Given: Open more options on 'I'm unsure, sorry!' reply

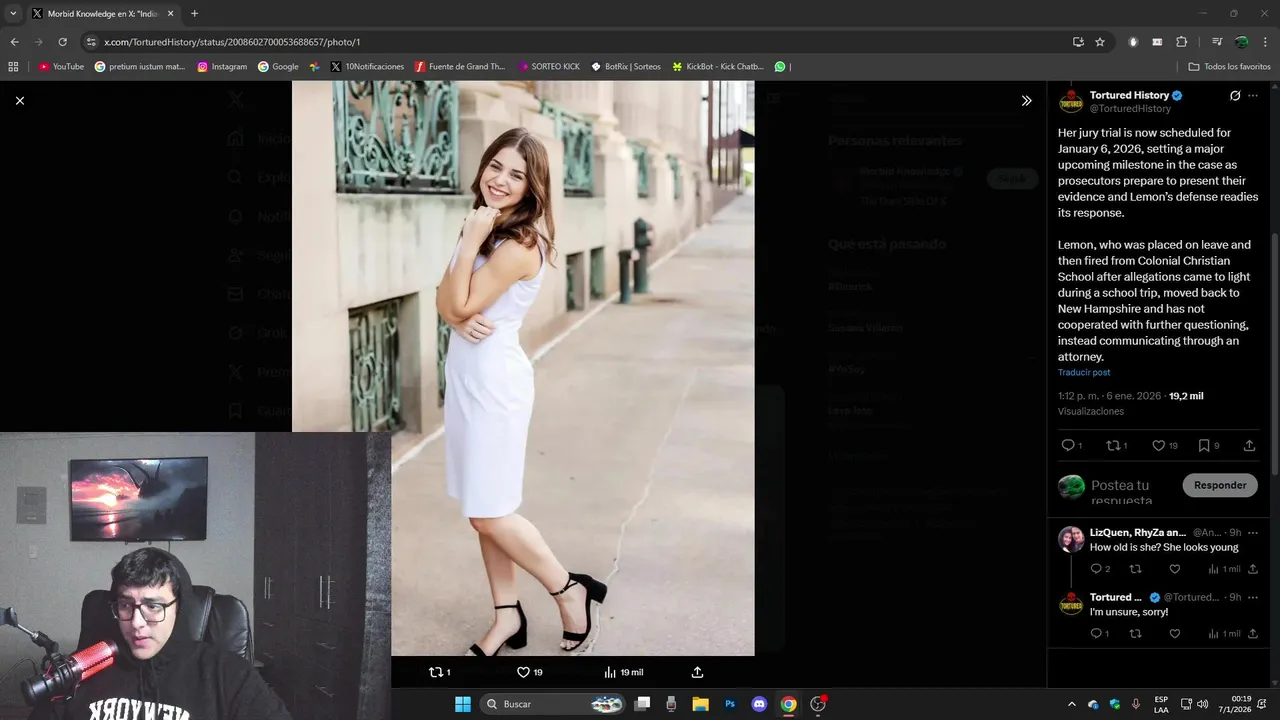Looking at the screenshot, I should coord(1253,597).
